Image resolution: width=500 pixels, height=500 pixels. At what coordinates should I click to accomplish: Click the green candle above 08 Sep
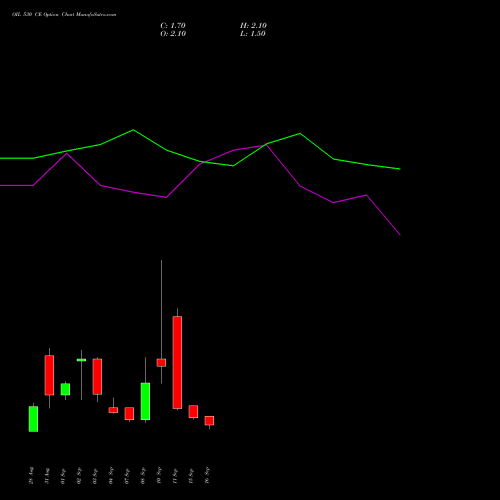145,401
